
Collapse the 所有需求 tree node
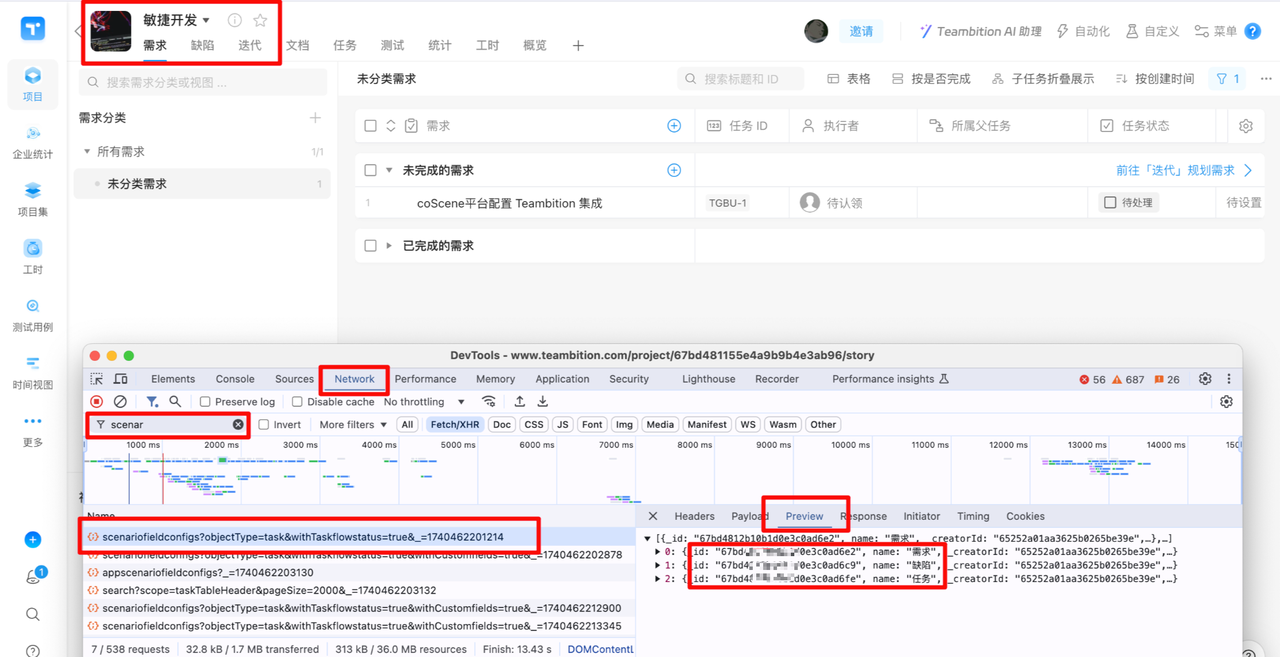88,152
